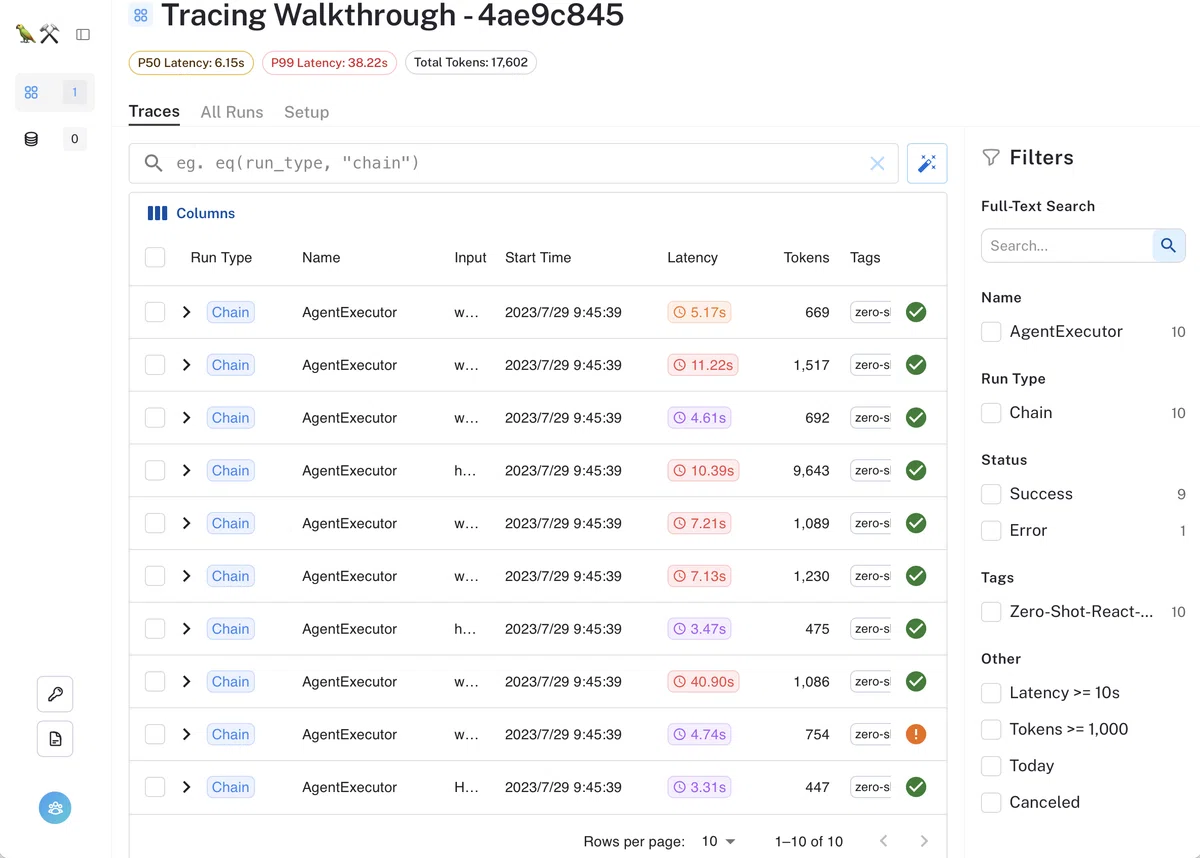Viewport: 1200px width, 858px height.
Task: Enable the Success status filter
Action: point(991,494)
